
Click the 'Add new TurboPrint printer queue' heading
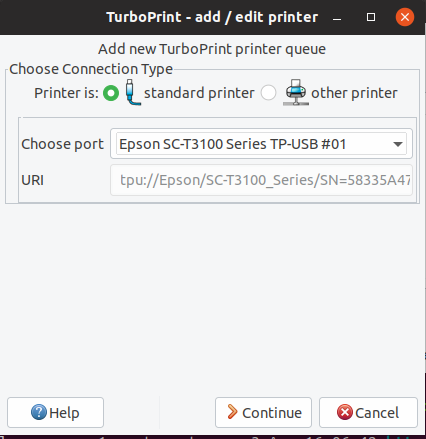[212, 49]
